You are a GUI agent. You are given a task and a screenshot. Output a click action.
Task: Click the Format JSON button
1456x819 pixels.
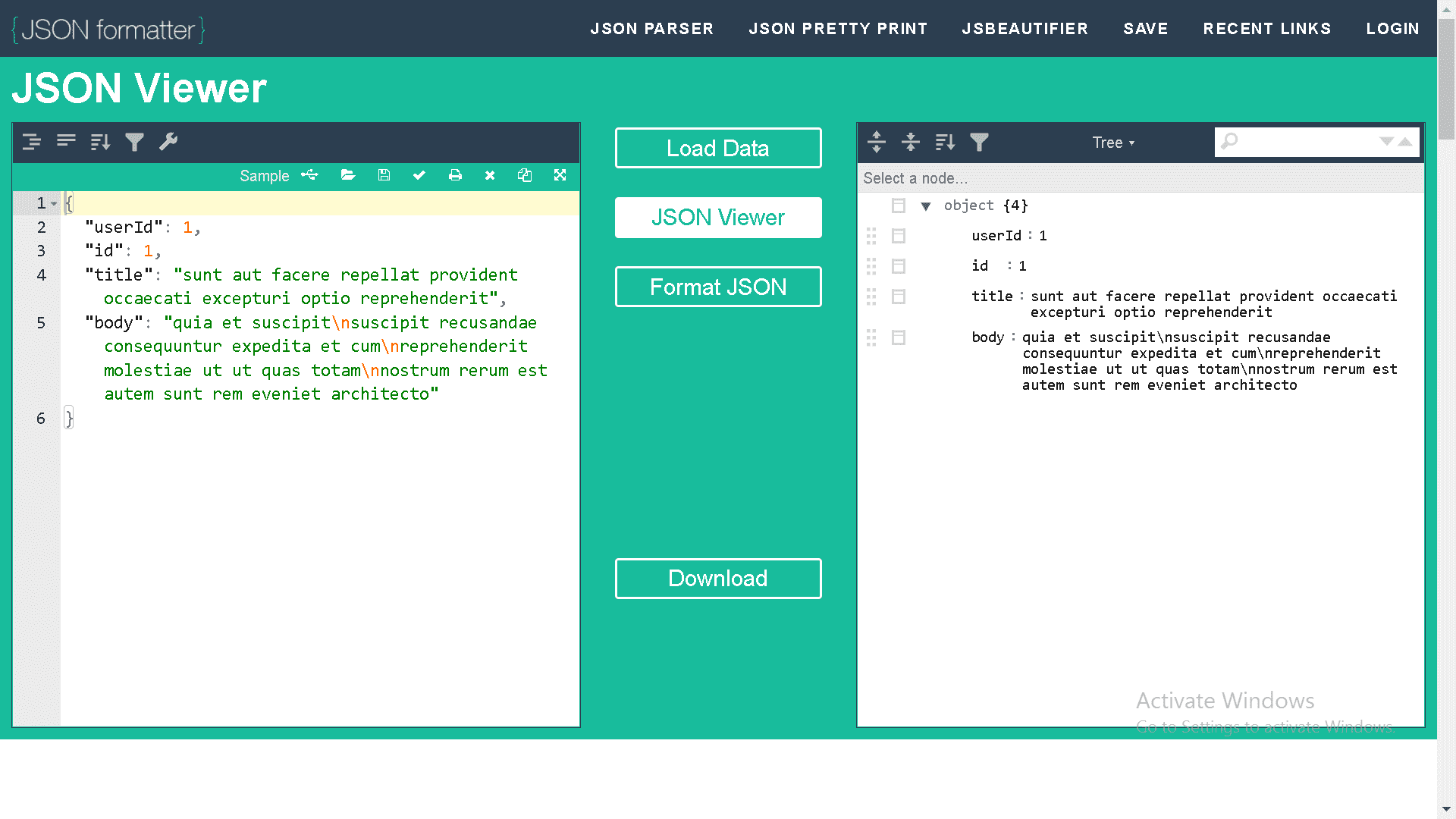click(718, 287)
